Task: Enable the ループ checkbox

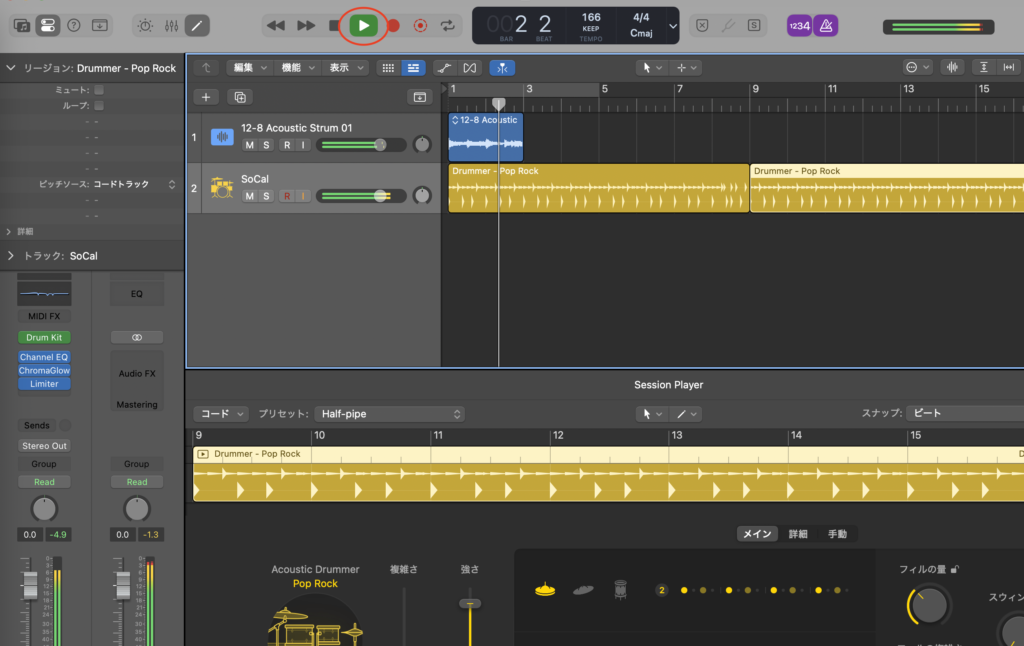Action: coord(99,105)
